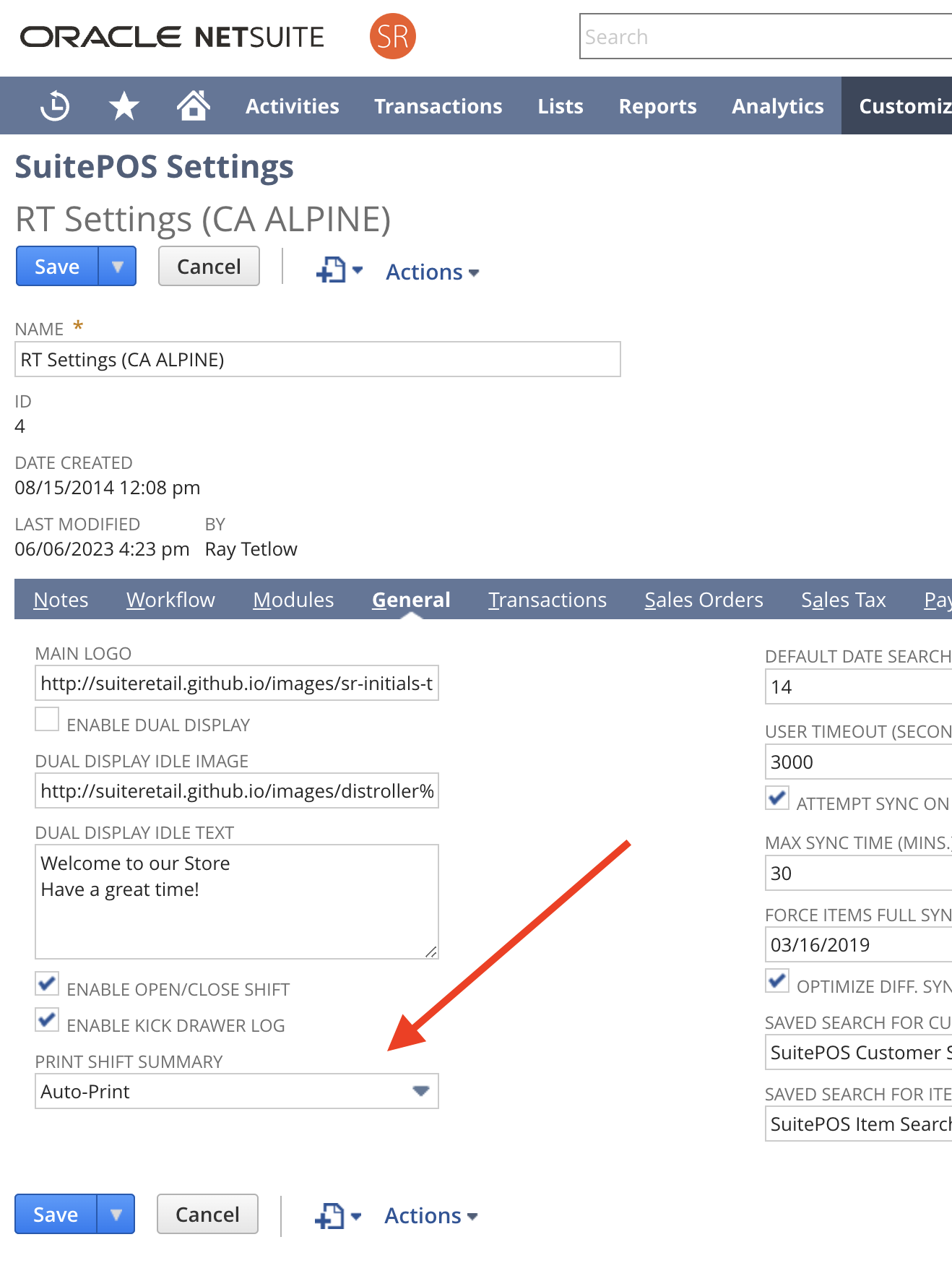Click the Max Sync Time field
Screen dimensions: 952x1263
(x=859, y=873)
